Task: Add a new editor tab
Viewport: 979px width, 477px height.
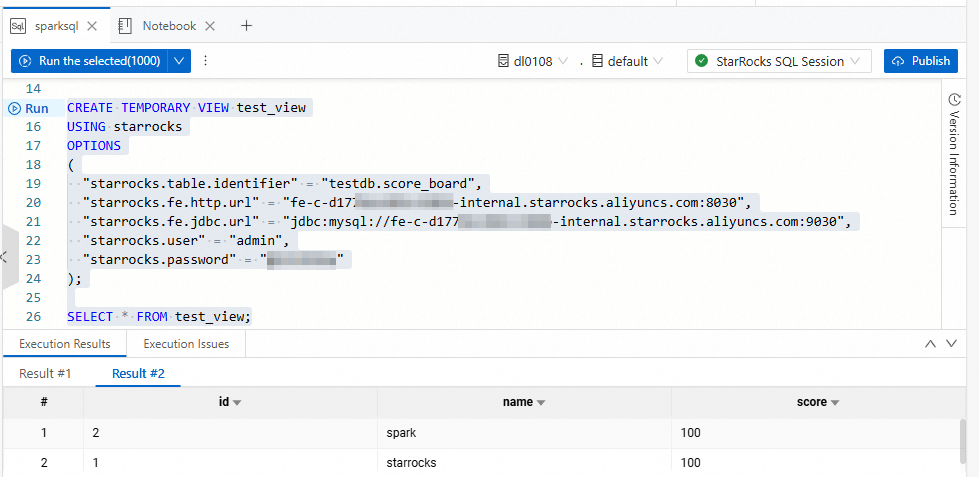Action: [246, 26]
